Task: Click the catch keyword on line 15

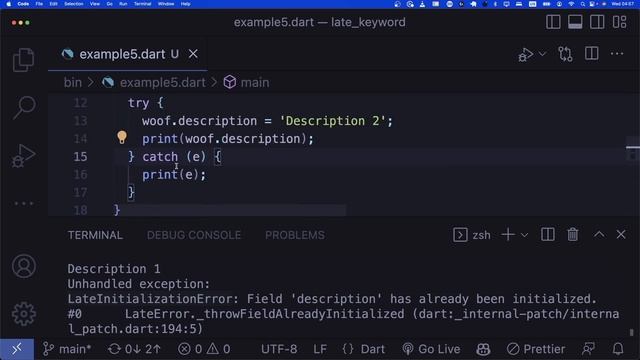Action: point(160,157)
